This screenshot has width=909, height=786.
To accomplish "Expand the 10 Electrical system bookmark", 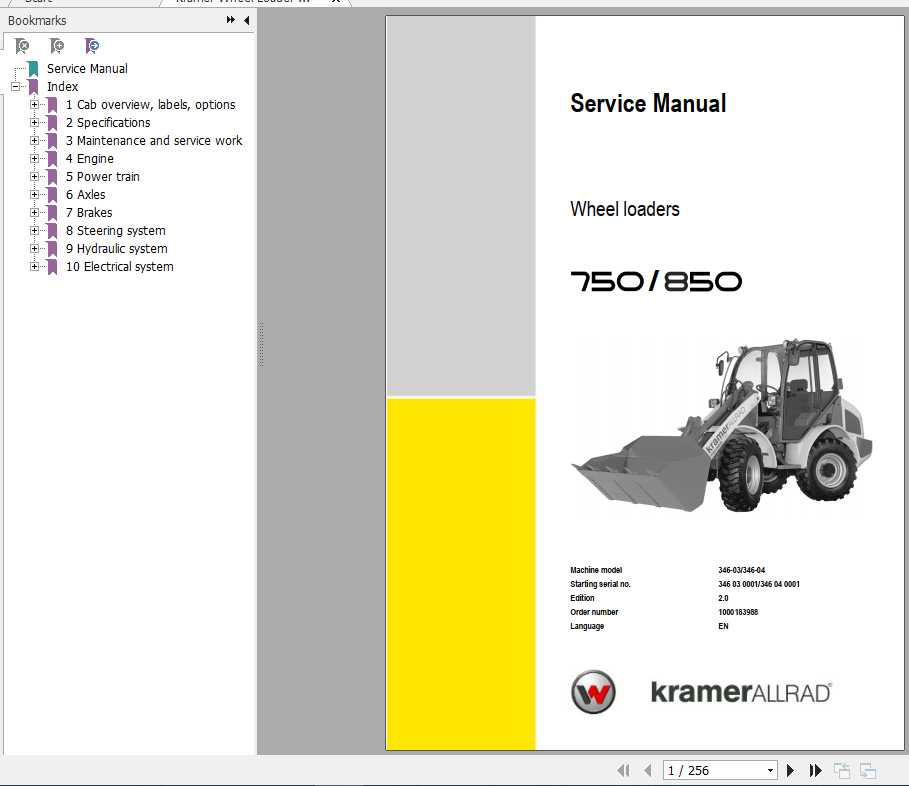I will point(34,267).
